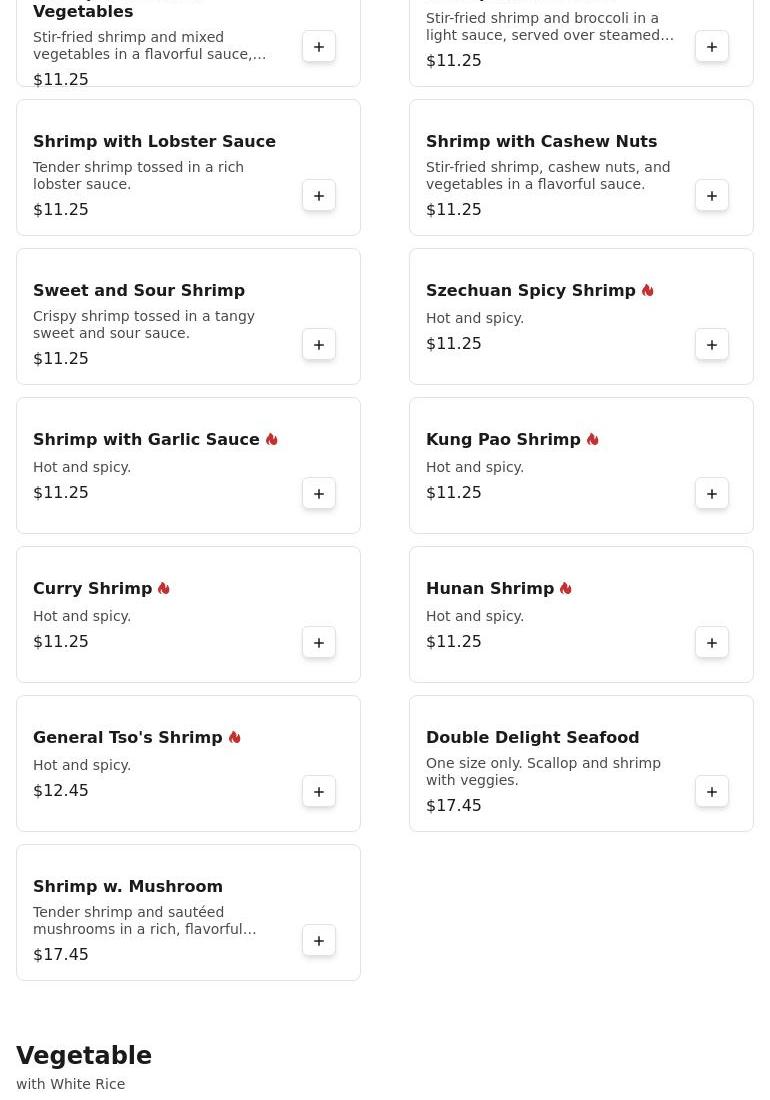Click the flame icon next to Curry Shrimp
The image size is (770, 1100).
tap(164, 589)
